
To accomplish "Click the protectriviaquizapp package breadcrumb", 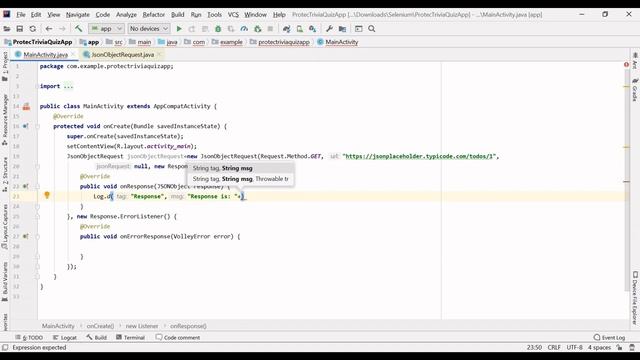I will [280, 42].
